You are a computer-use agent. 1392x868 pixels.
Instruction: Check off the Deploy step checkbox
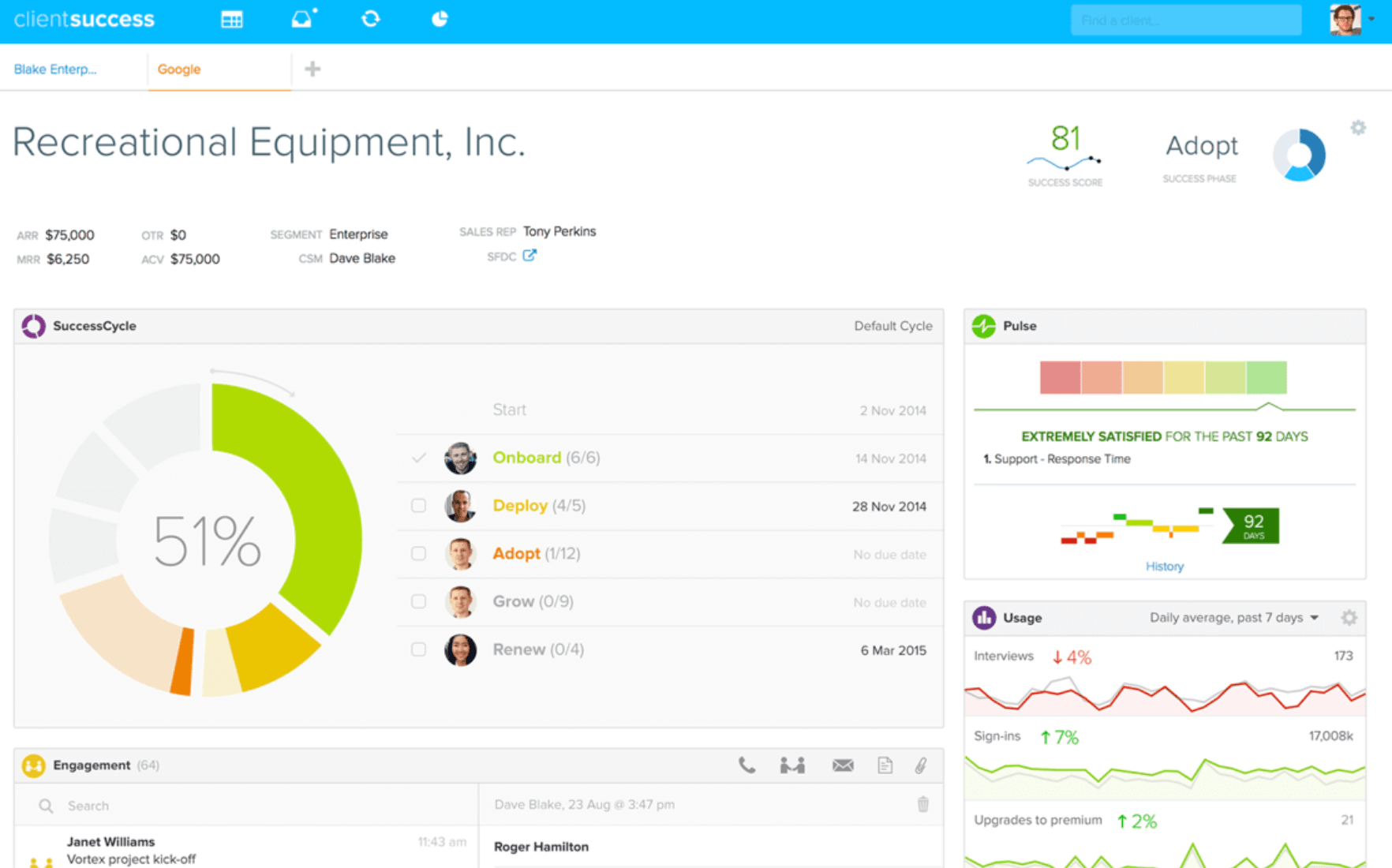418,506
